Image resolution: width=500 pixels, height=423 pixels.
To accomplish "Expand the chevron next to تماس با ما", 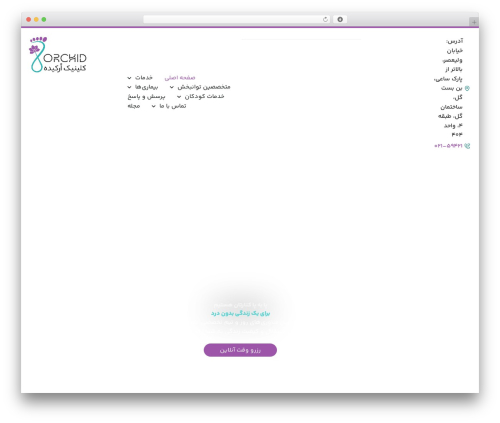I will (153, 106).
